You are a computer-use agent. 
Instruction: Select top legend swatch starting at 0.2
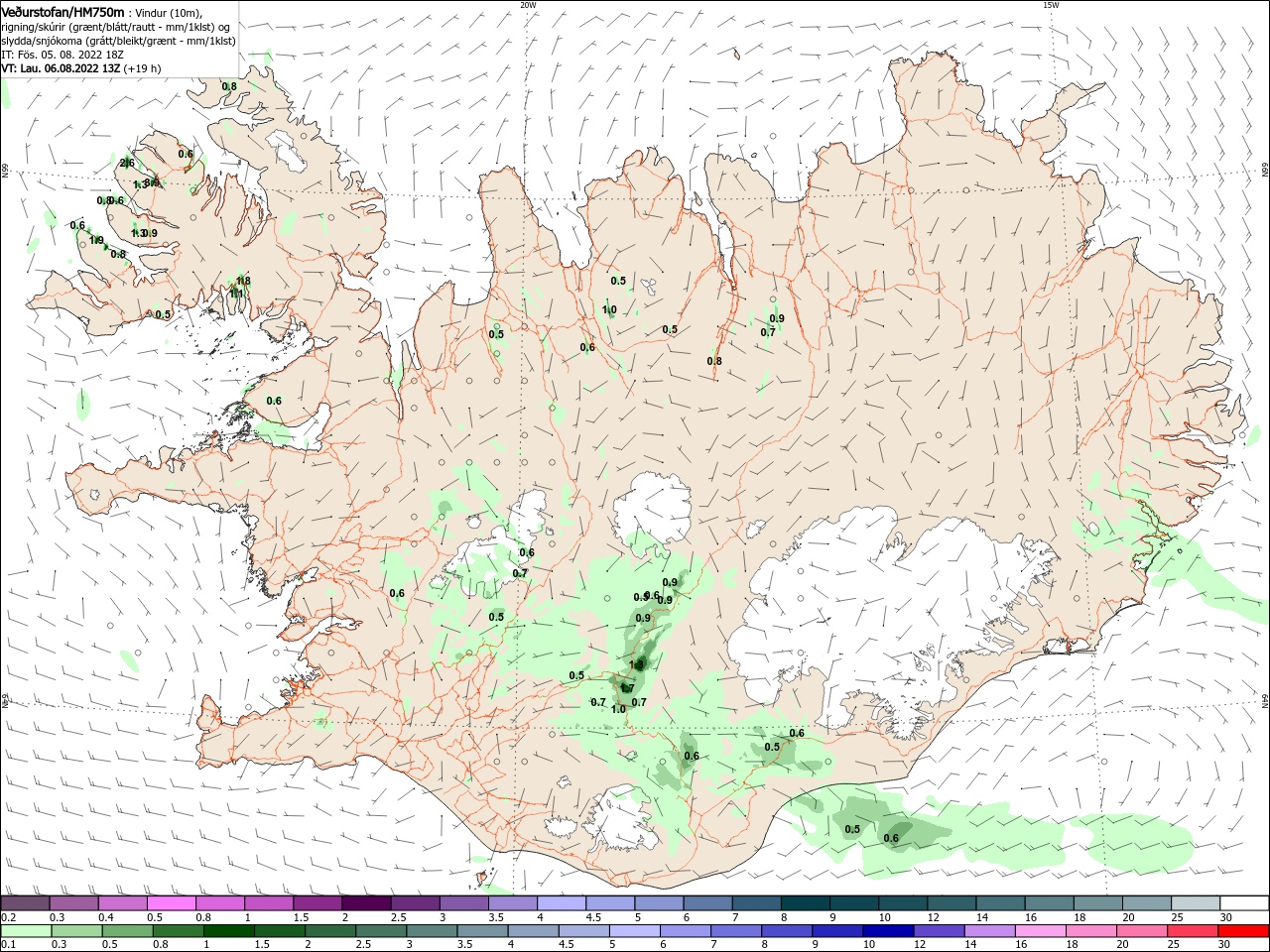[26, 903]
